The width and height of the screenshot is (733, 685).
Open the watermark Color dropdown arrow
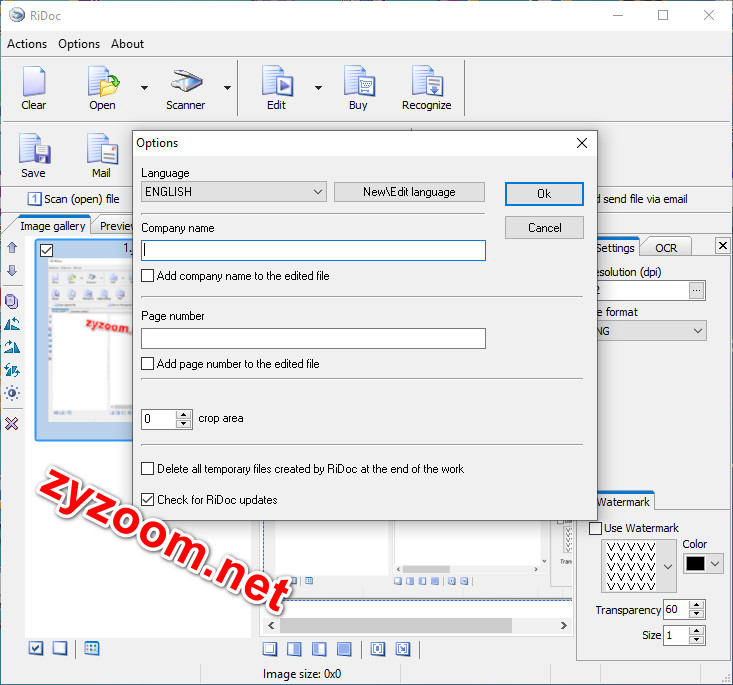[x=715, y=564]
